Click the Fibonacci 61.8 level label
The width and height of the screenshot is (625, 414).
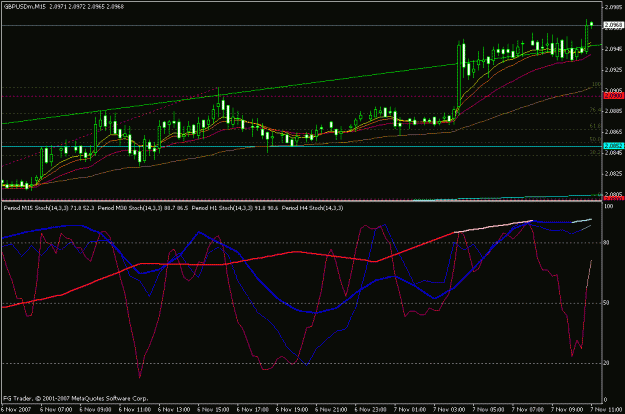click(596, 126)
